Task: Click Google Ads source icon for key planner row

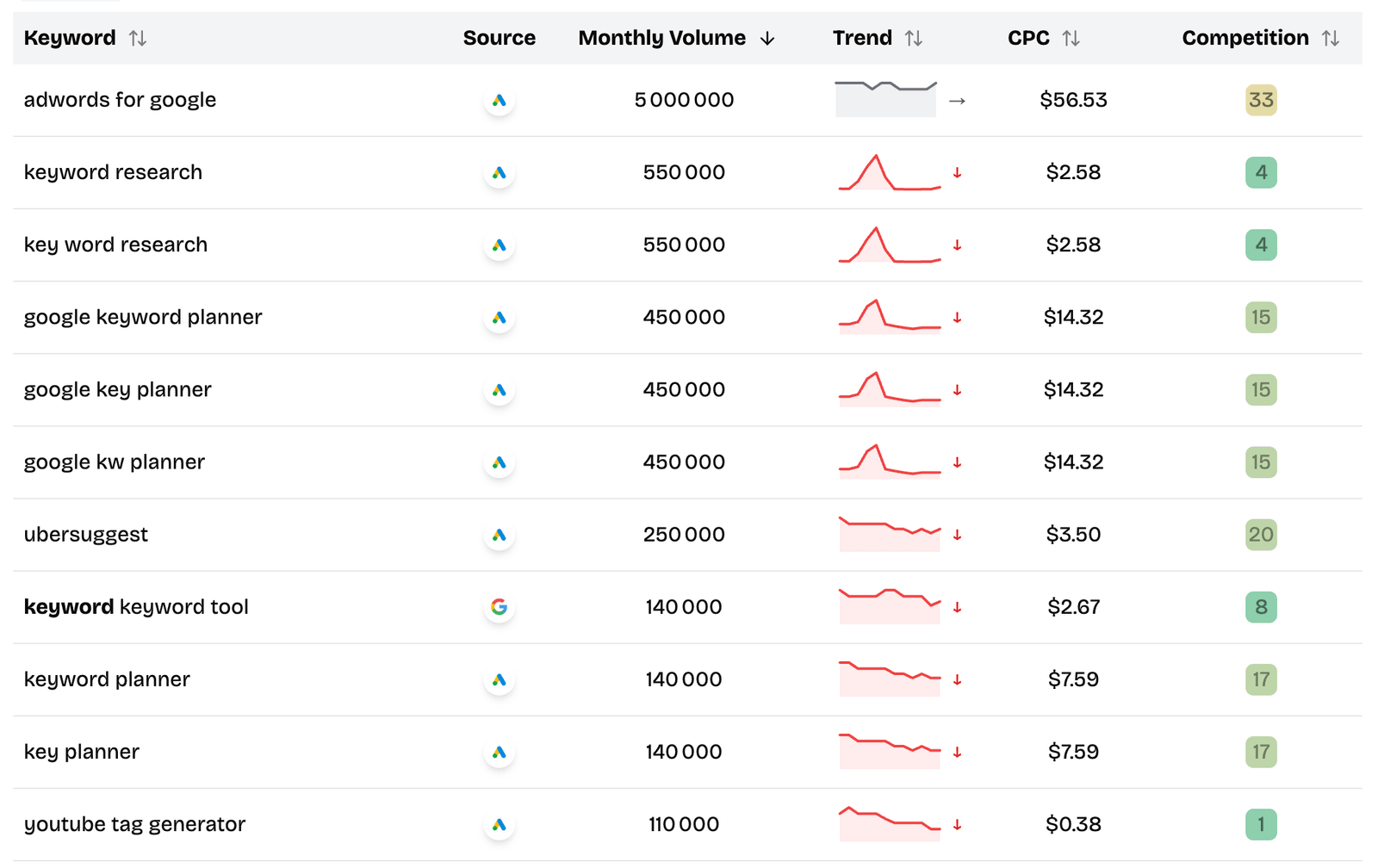Action: point(499,752)
